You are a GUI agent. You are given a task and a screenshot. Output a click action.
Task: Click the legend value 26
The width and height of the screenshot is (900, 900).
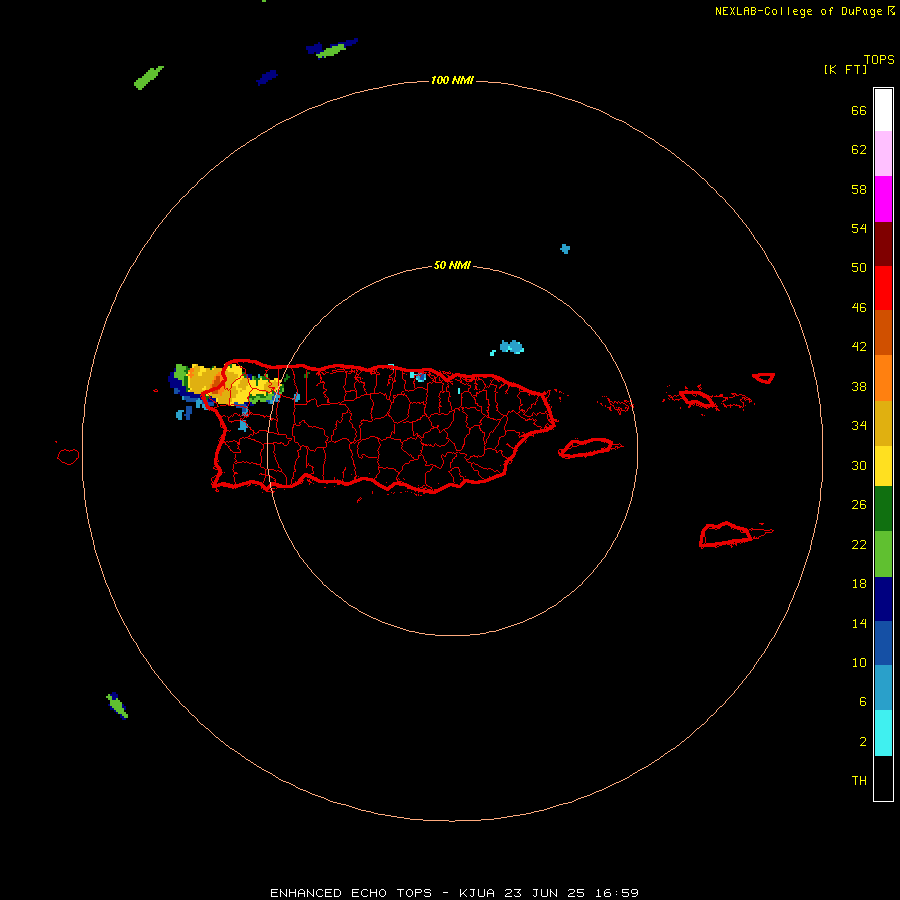click(859, 505)
